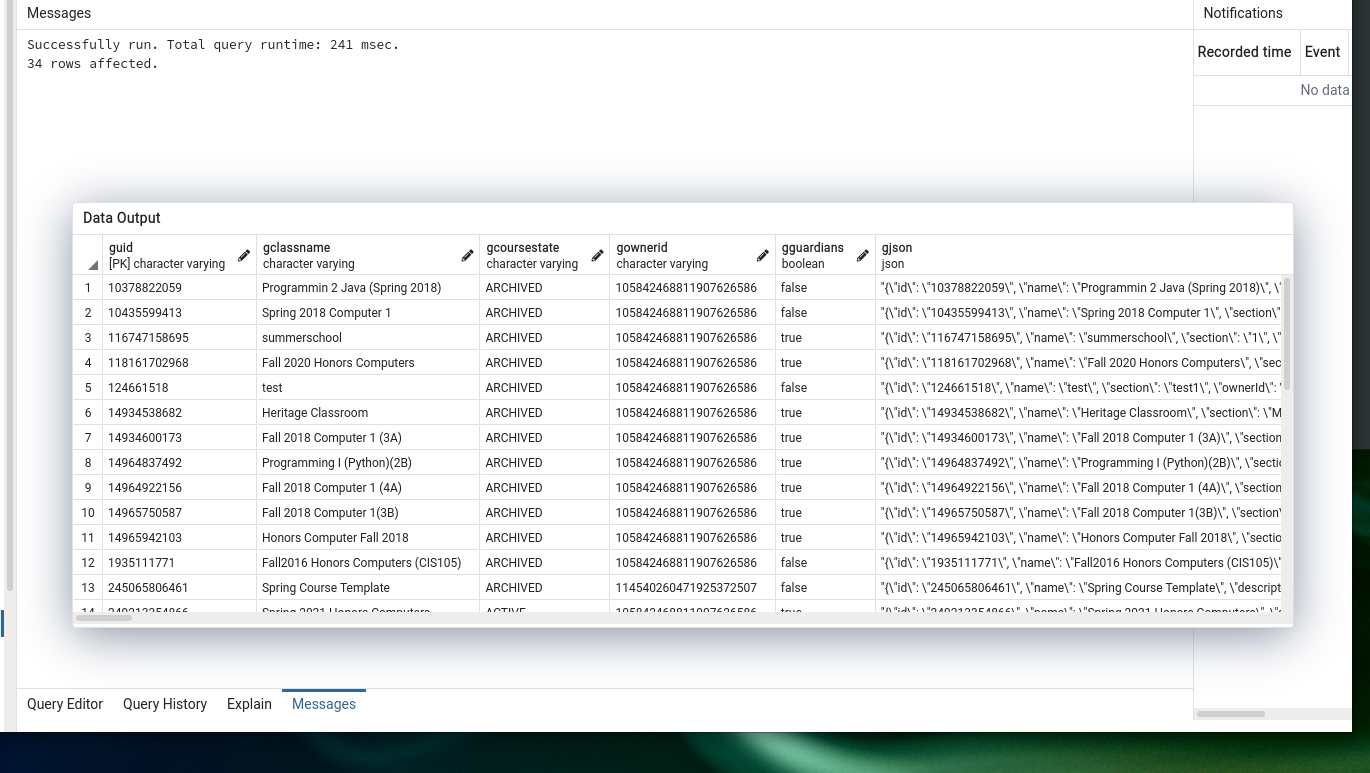Viewport: 1370px width, 773px height.
Task: Click the Event column header in Notifications
Action: click(x=1322, y=52)
